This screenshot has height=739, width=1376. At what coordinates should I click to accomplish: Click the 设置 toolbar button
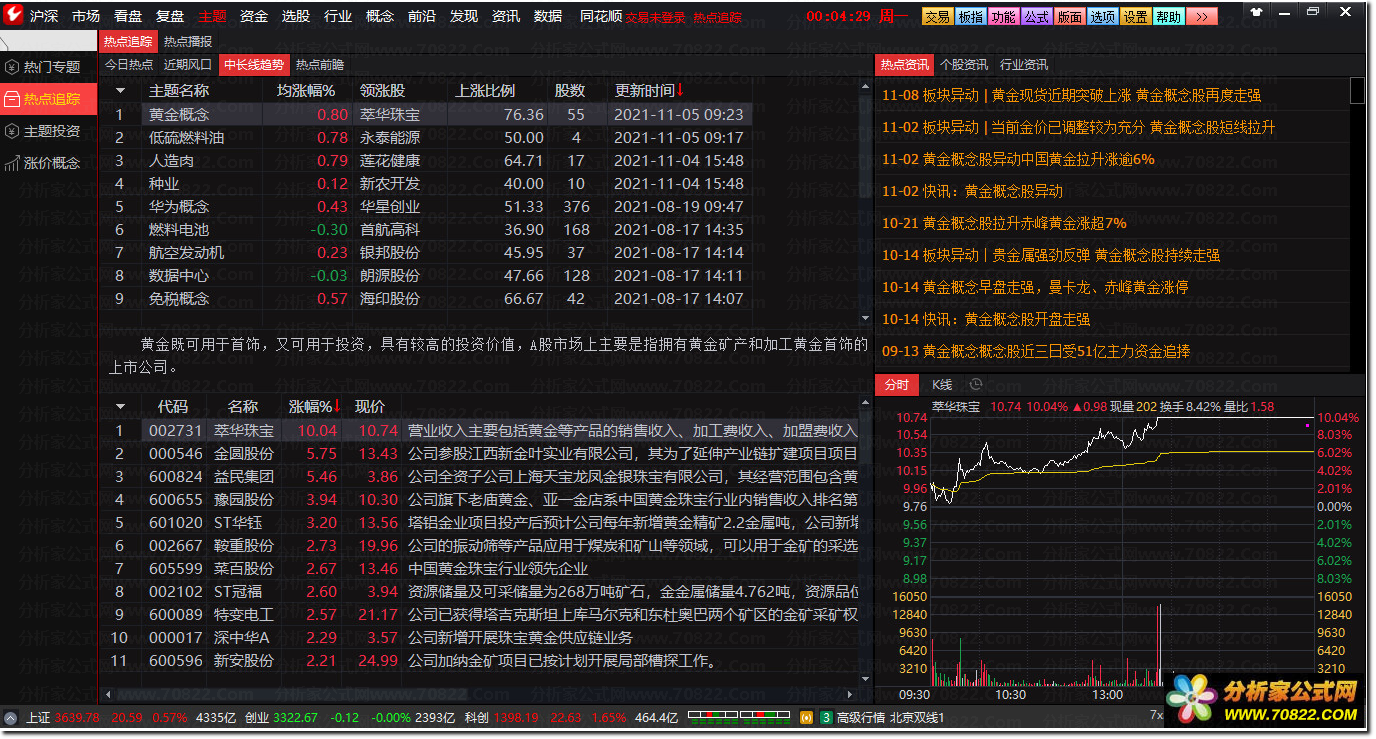pyautogui.click(x=1135, y=16)
